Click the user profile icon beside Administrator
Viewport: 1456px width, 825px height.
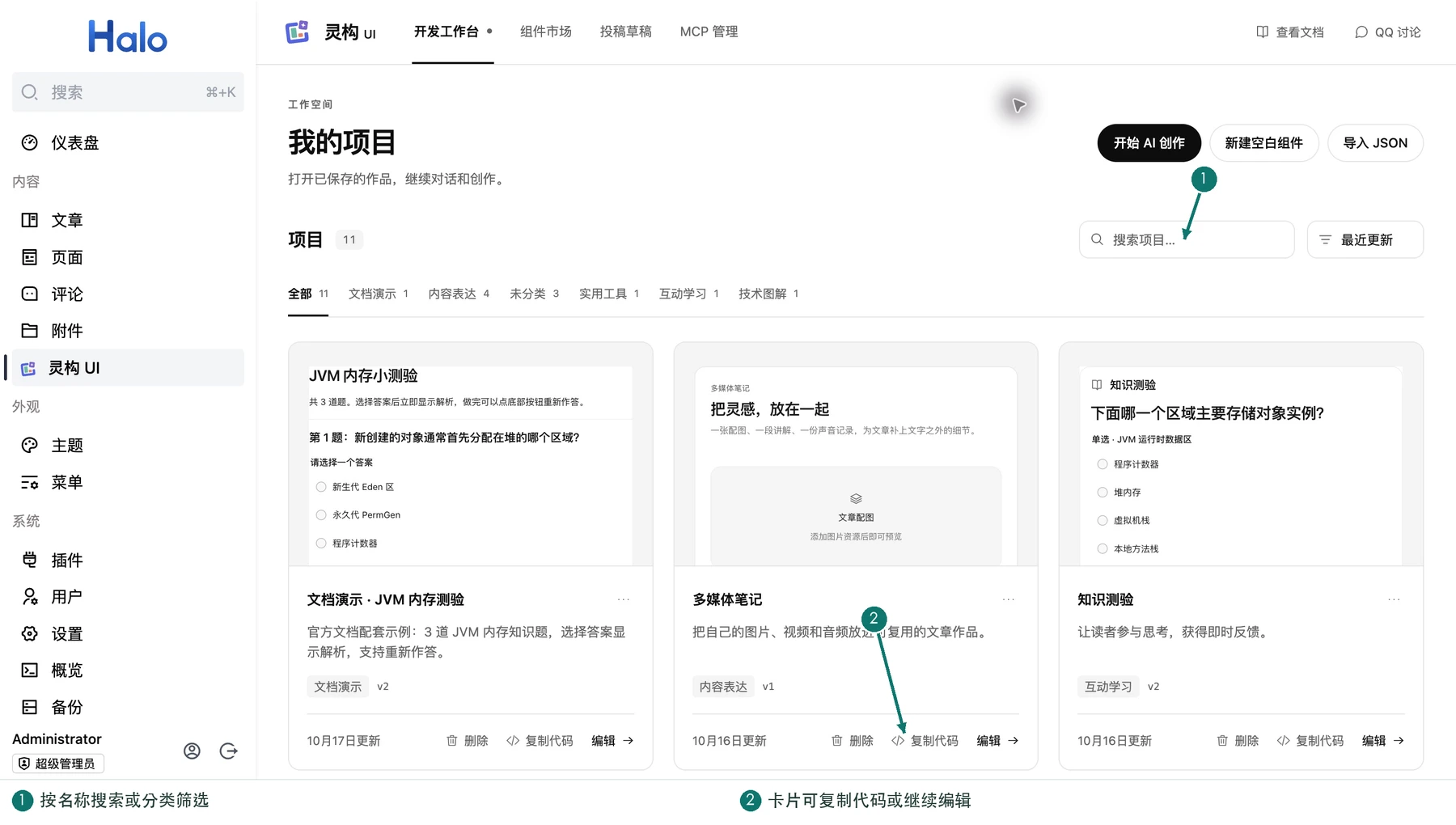point(192,751)
